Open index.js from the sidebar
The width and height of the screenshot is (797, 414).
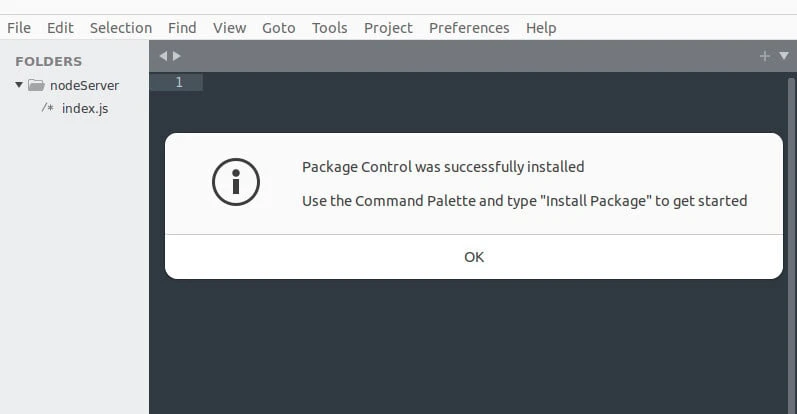pos(84,108)
